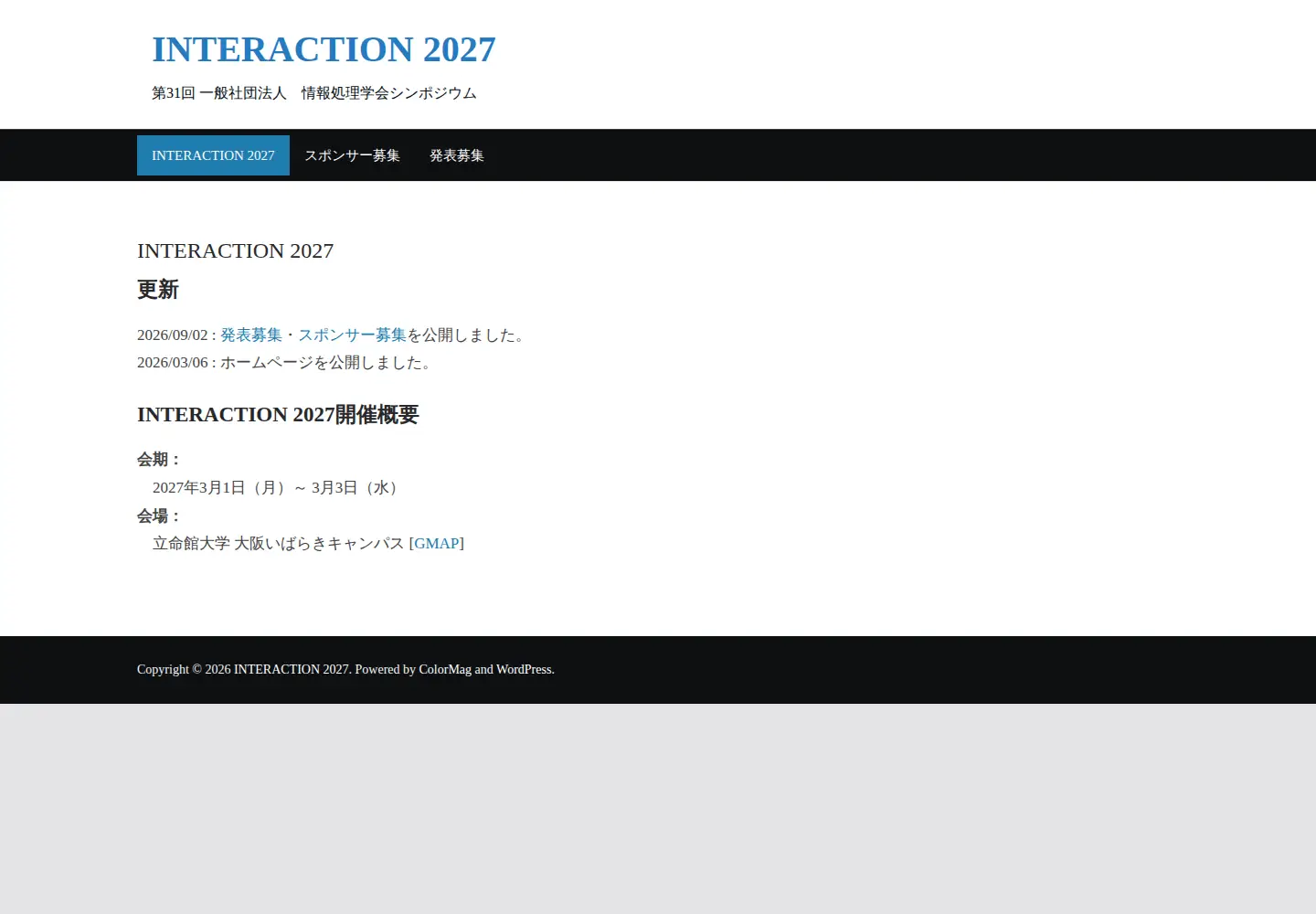
Task: Click the WordPress link in the footer
Action: [x=524, y=669]
